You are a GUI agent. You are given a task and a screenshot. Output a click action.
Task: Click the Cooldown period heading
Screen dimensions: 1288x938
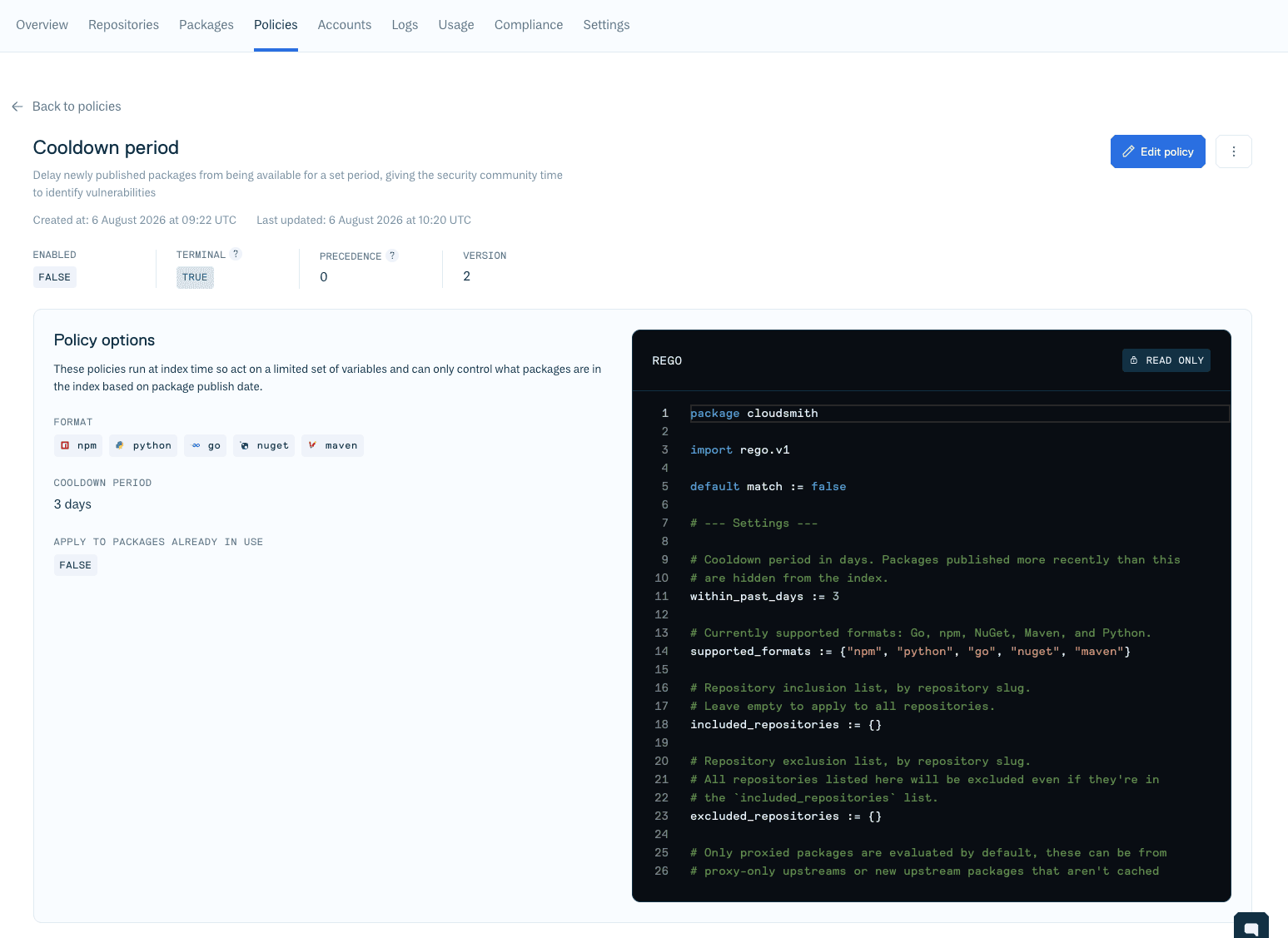click(106, 147)
